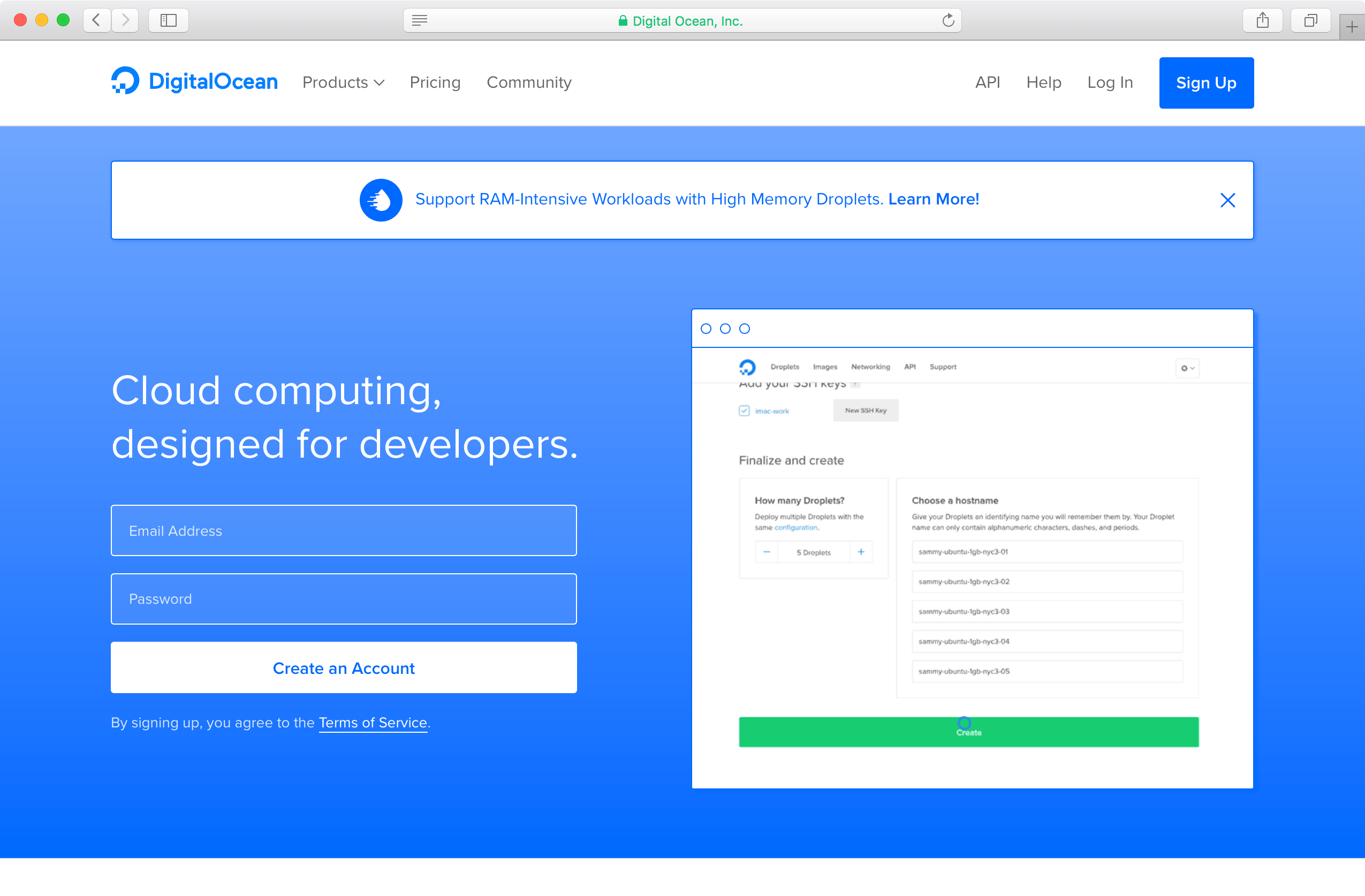Click the droplet icon in announcement banner
Screen dimensions: 1365x896
coord(381,200)
